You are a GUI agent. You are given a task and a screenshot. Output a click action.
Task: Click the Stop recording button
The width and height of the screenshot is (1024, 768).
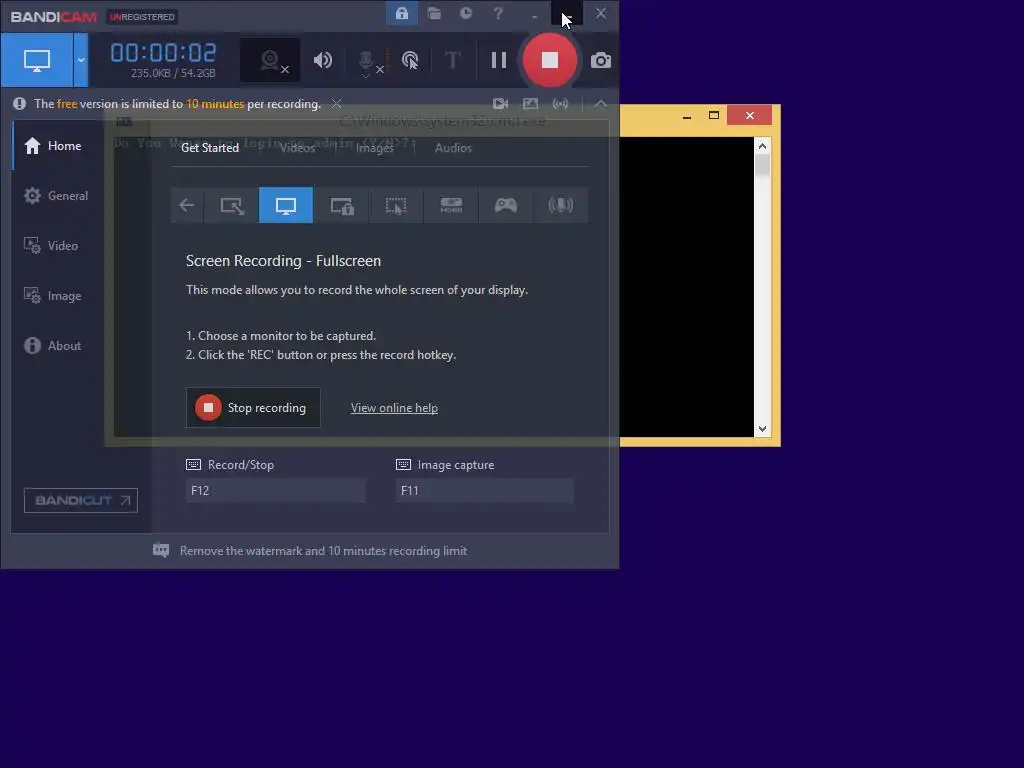[253, 408]
